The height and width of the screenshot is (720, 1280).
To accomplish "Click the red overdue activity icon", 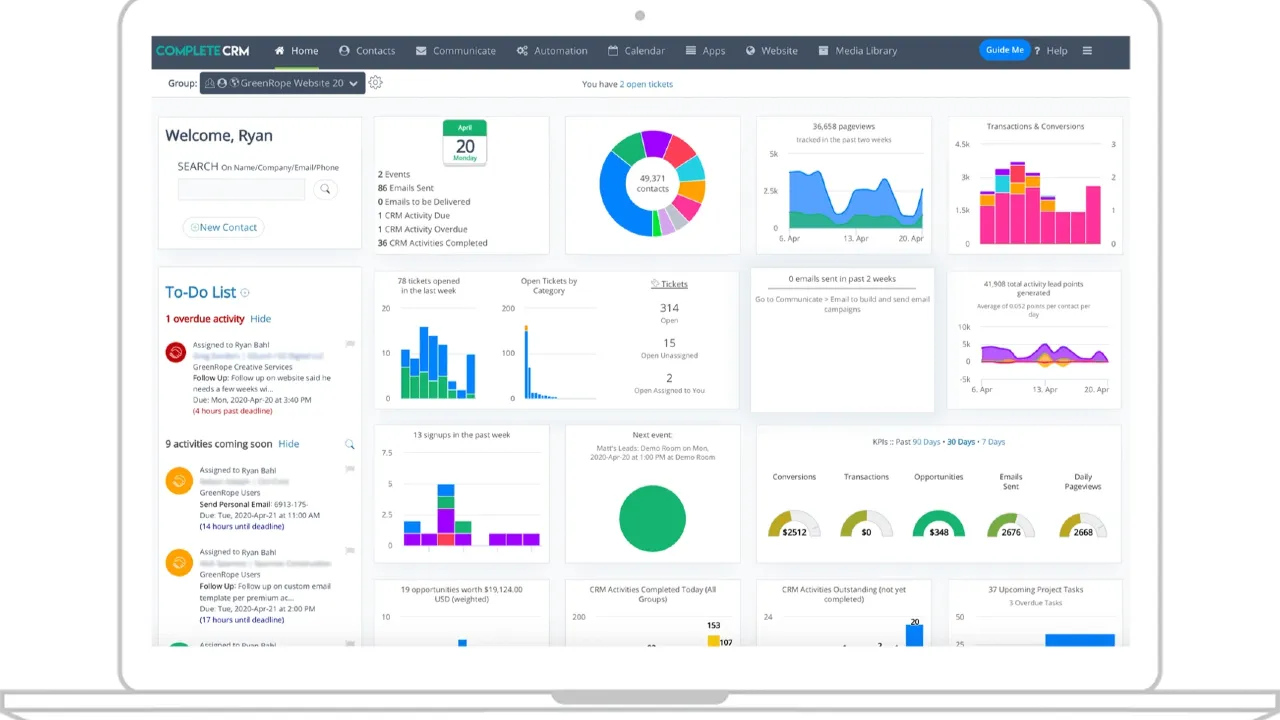I will (176, 352).
